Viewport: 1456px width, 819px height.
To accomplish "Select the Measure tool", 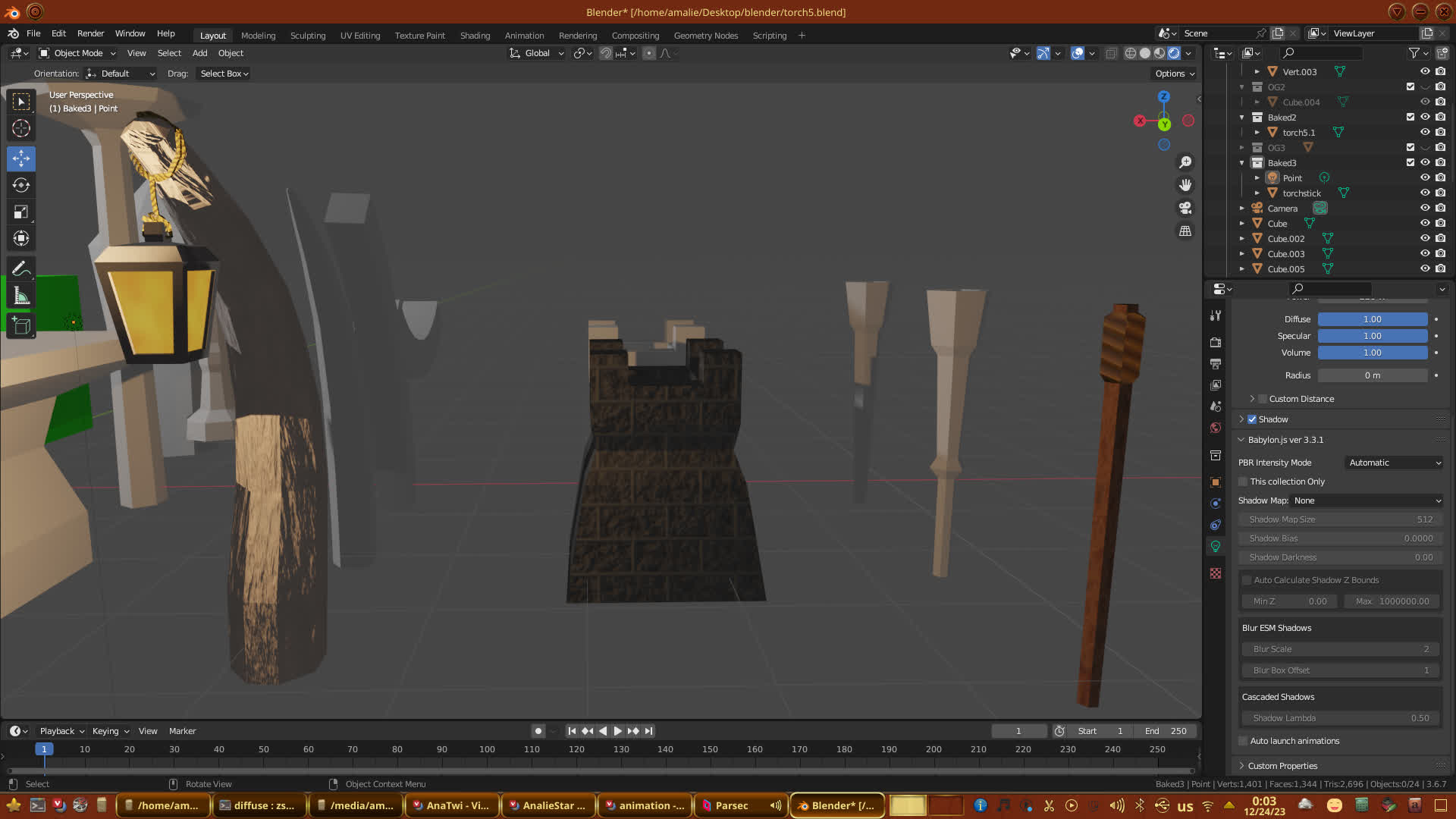I will pos(21,297).
